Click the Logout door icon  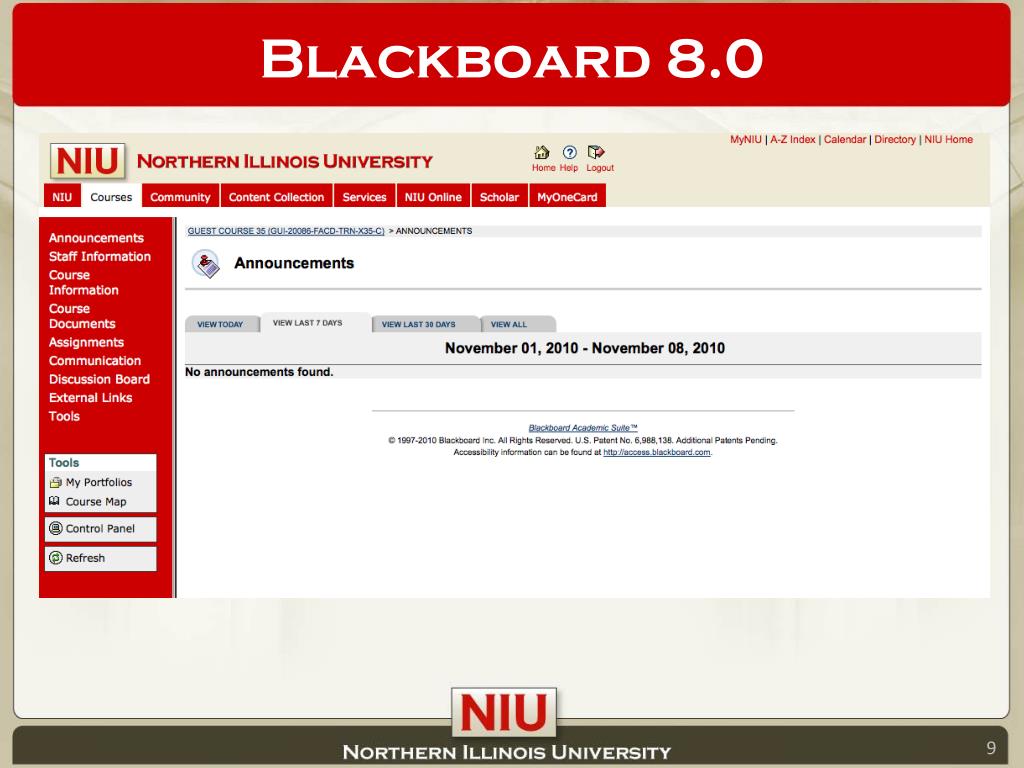click(596, 152)
